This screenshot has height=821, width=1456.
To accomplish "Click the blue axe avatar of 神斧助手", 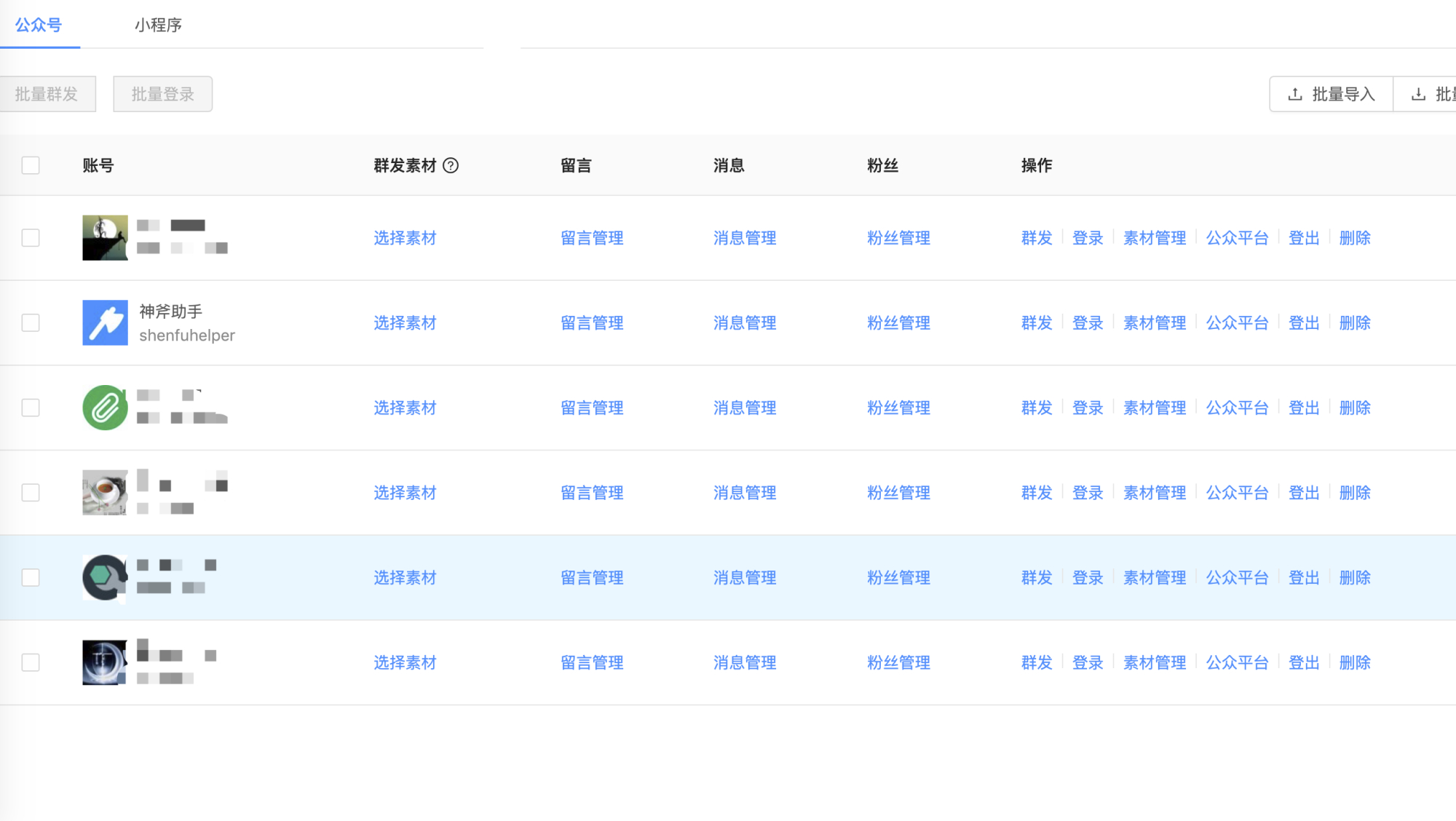I will [104, 322].
